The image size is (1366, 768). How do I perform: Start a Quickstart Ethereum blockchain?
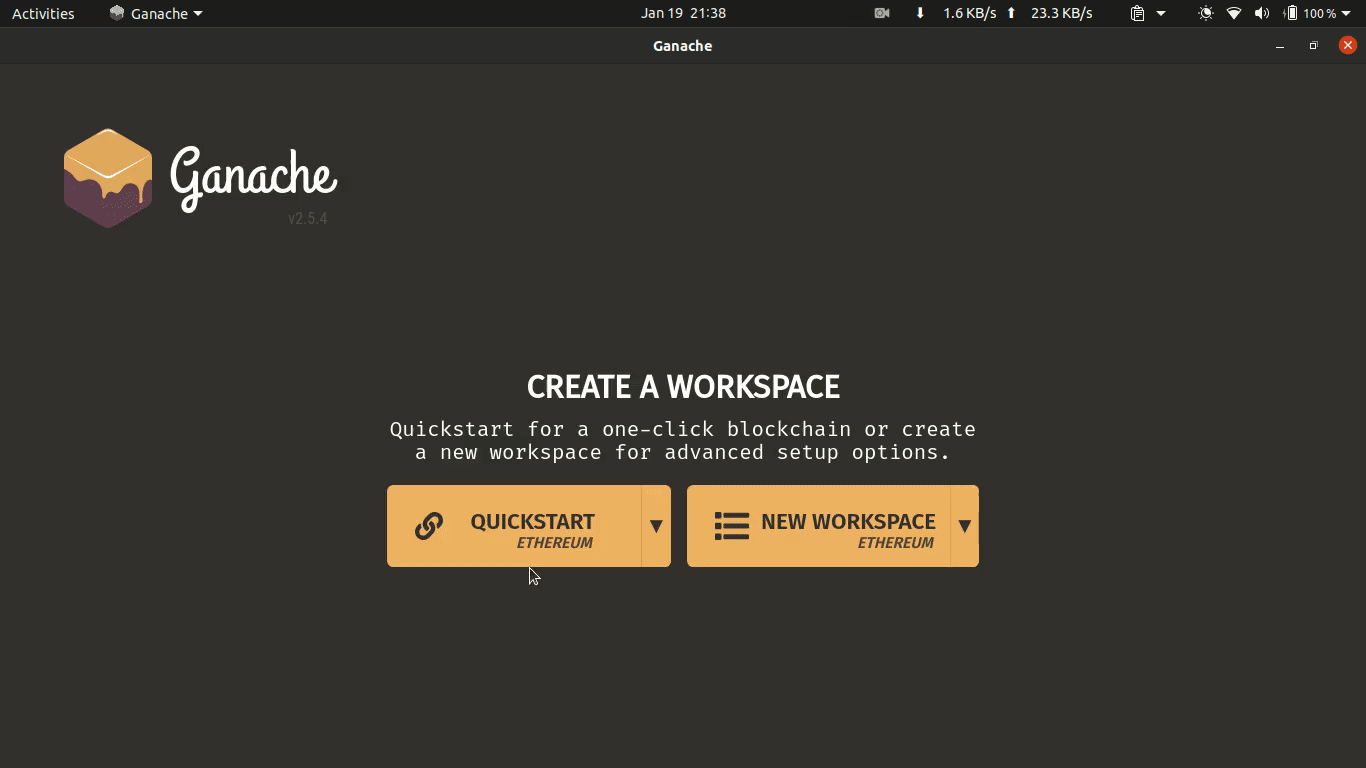pyautogui.click(x=514, y=526)
